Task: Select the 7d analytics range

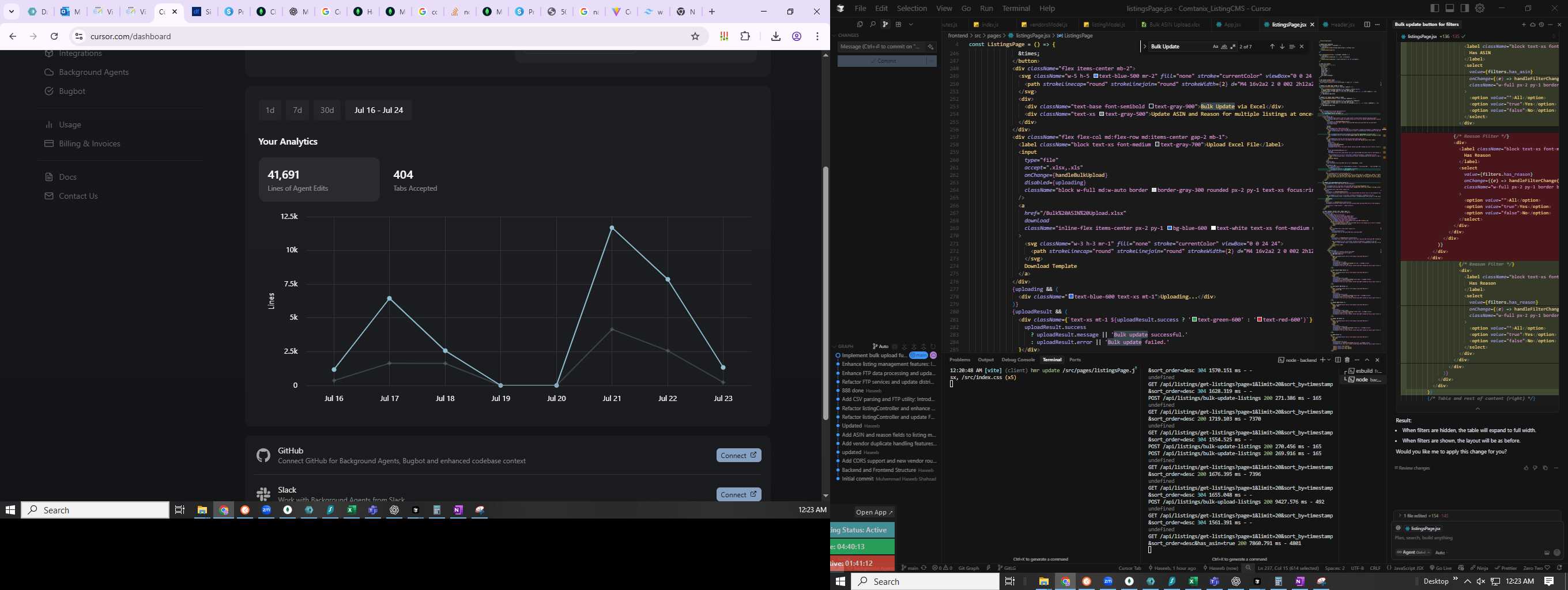Action: [297, 110]
